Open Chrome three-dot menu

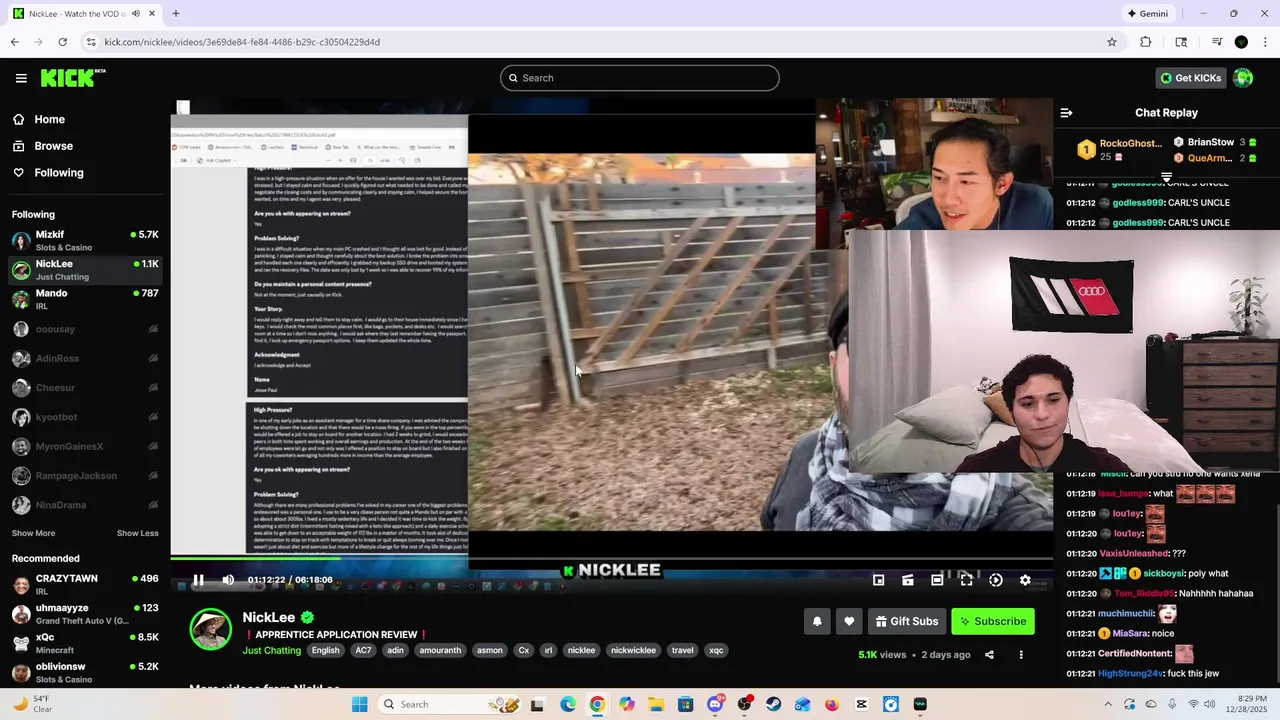coord(1266,42)
